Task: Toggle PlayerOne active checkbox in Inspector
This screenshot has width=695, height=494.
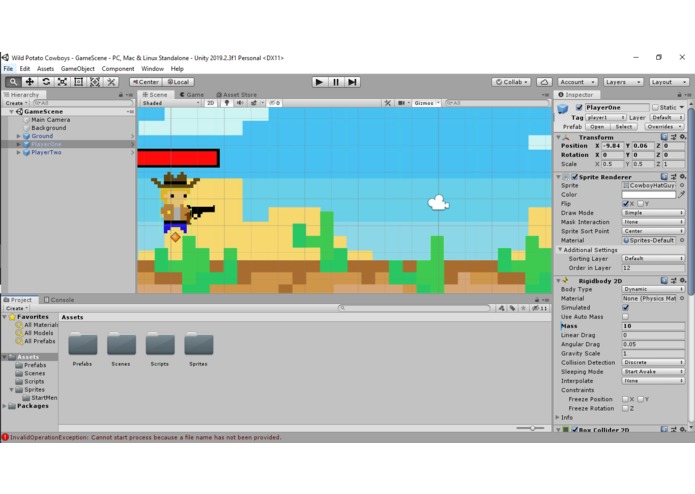Action: [579, 107]
